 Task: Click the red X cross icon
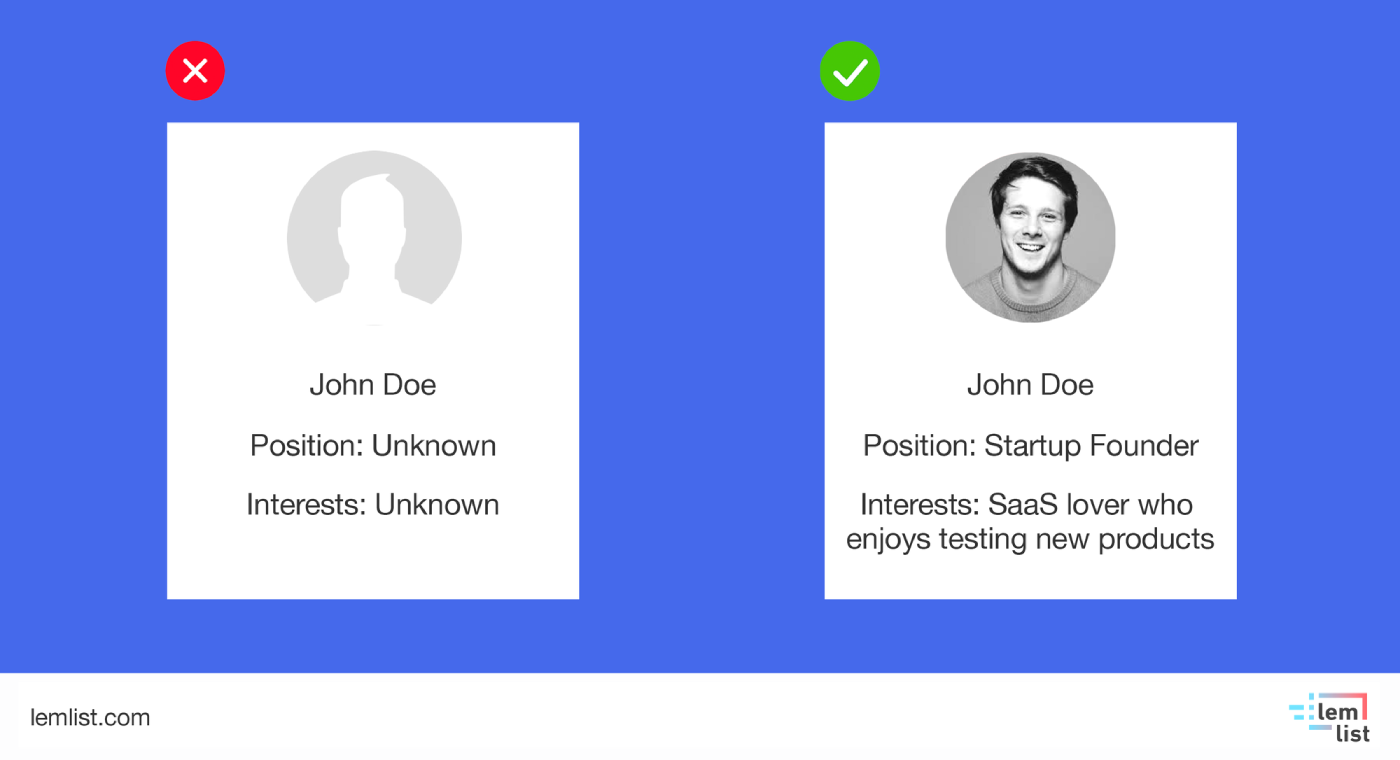tap(195, 71)
